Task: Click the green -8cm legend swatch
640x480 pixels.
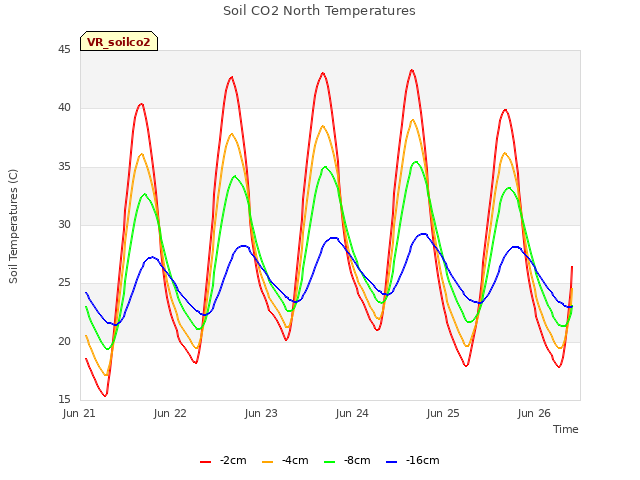Action: (x=329, y=462)
